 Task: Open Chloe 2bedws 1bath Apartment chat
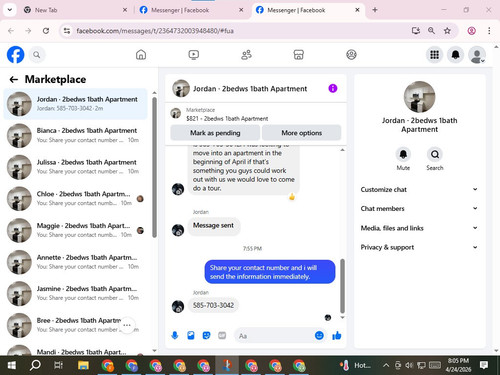click(75, 198)
